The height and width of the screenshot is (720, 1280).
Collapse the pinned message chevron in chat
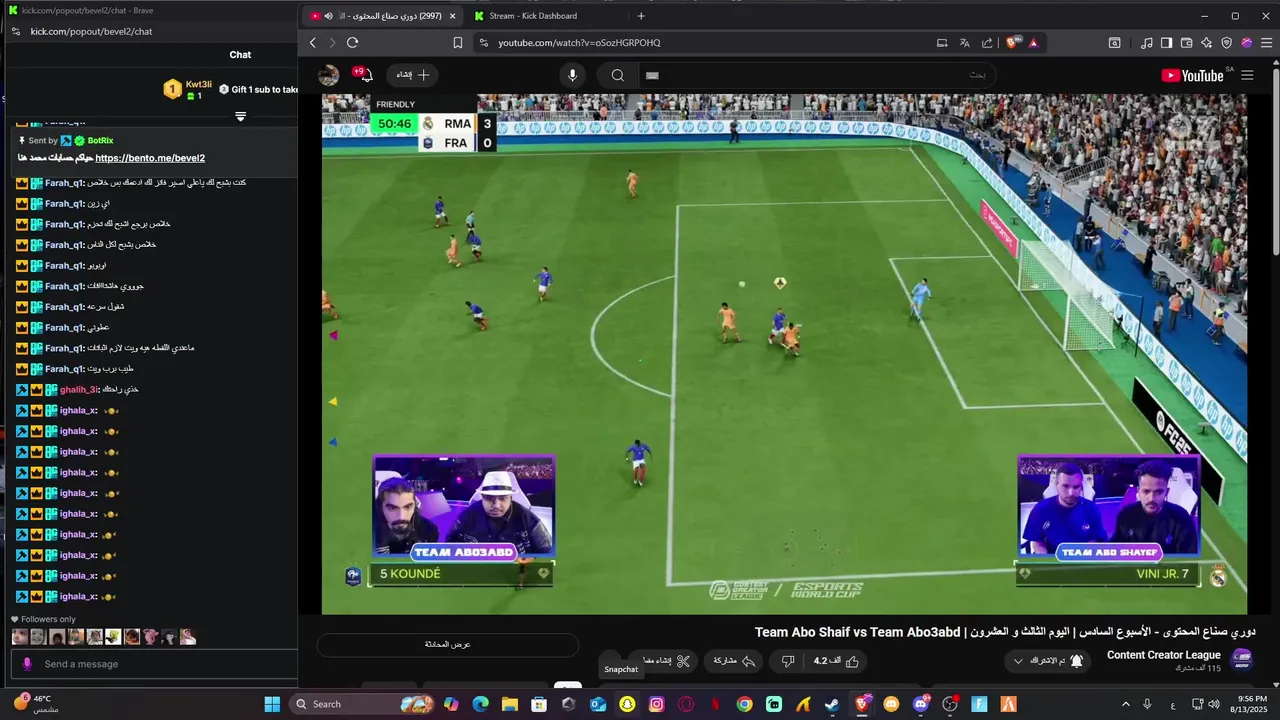[x=240, y=116]
